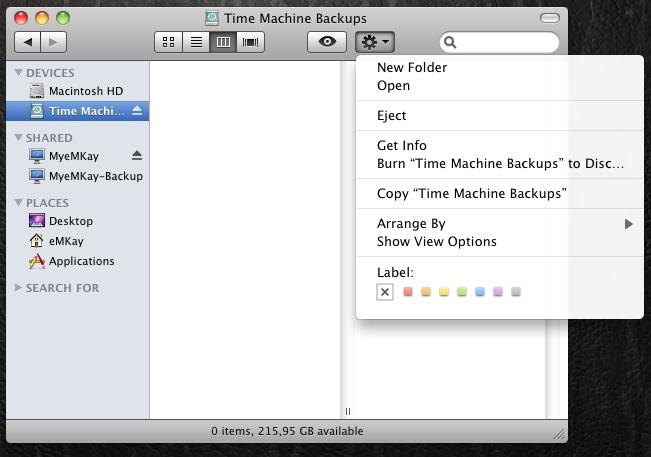Click the eMKay house icon
Viewport: 651px width, 457px height.
pos(37,240)
